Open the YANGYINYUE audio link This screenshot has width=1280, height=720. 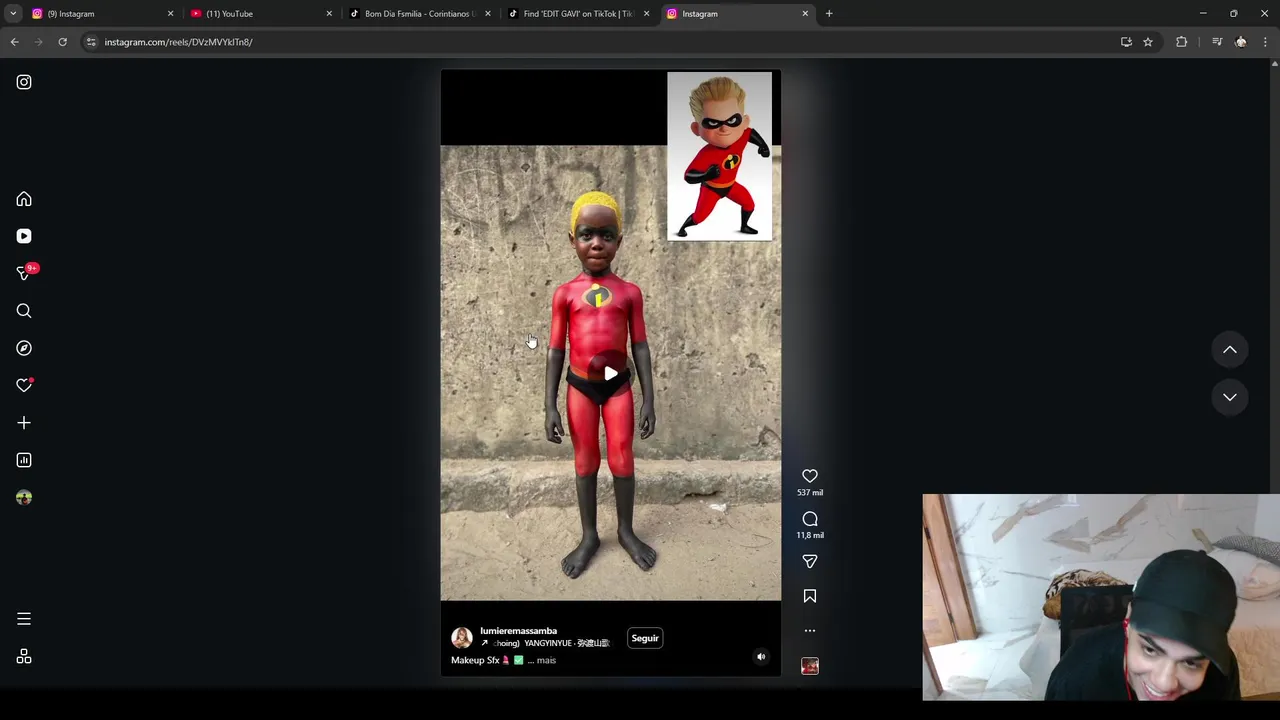pos(545,643)
